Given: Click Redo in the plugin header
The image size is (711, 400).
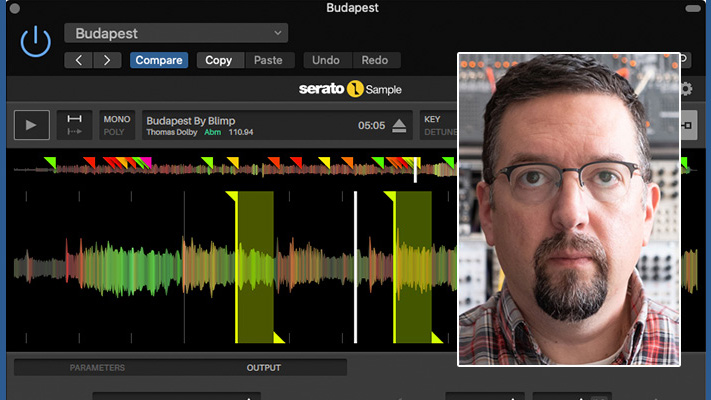Looking at the screenshot, I should pyautogui.click(x=374, y=60).
